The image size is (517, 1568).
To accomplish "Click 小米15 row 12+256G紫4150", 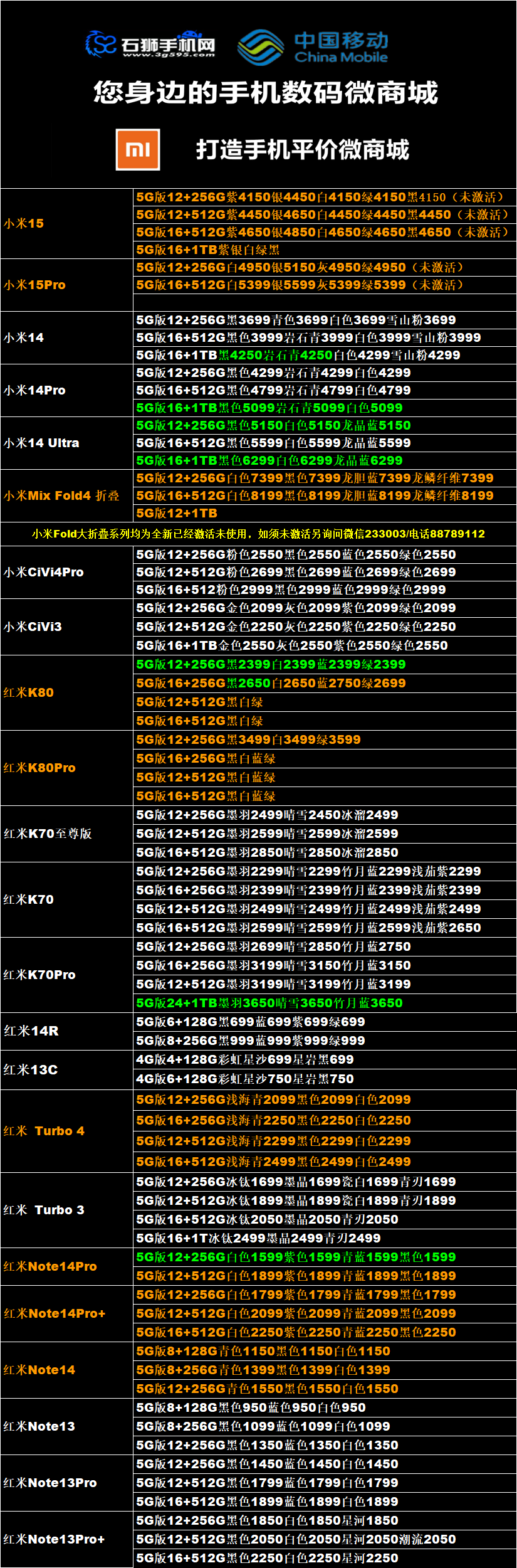I will click(325, 197).
